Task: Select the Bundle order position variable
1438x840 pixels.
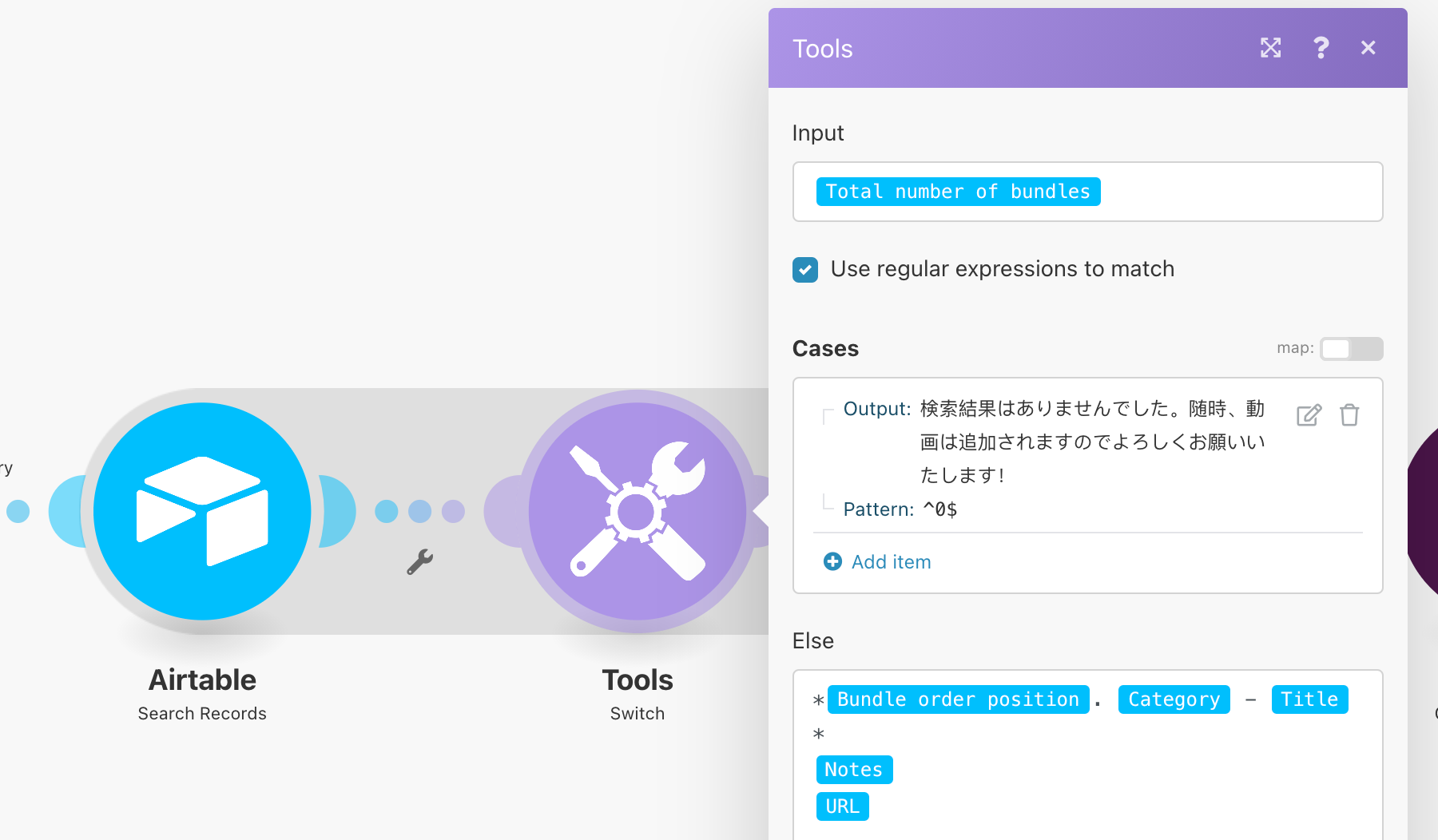Action: [958, 699]
